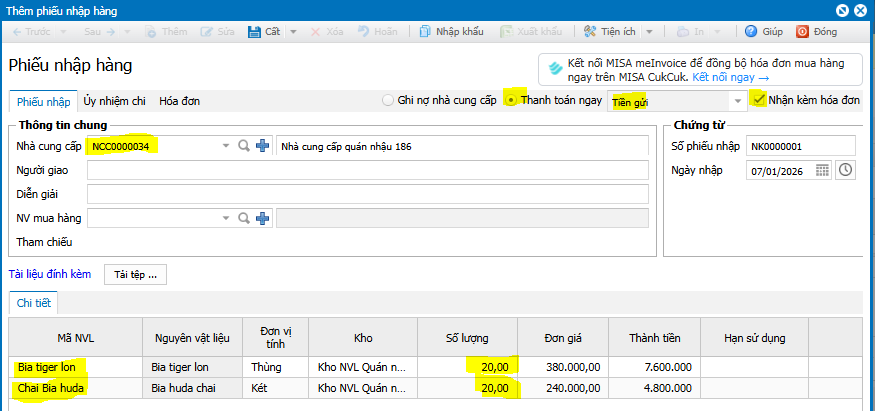This screenshot has width=875, height=411.
Task: Click the Đóng close button
Action: (x=817, y=32)
